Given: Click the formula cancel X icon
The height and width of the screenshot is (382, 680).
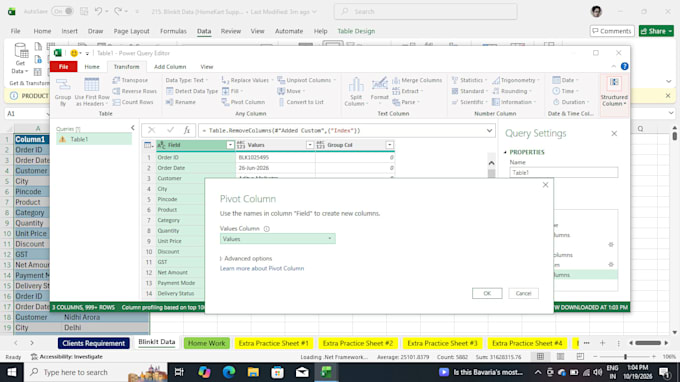Looking at the screenshot, I should pyautogui.click(x=151, y=130).
